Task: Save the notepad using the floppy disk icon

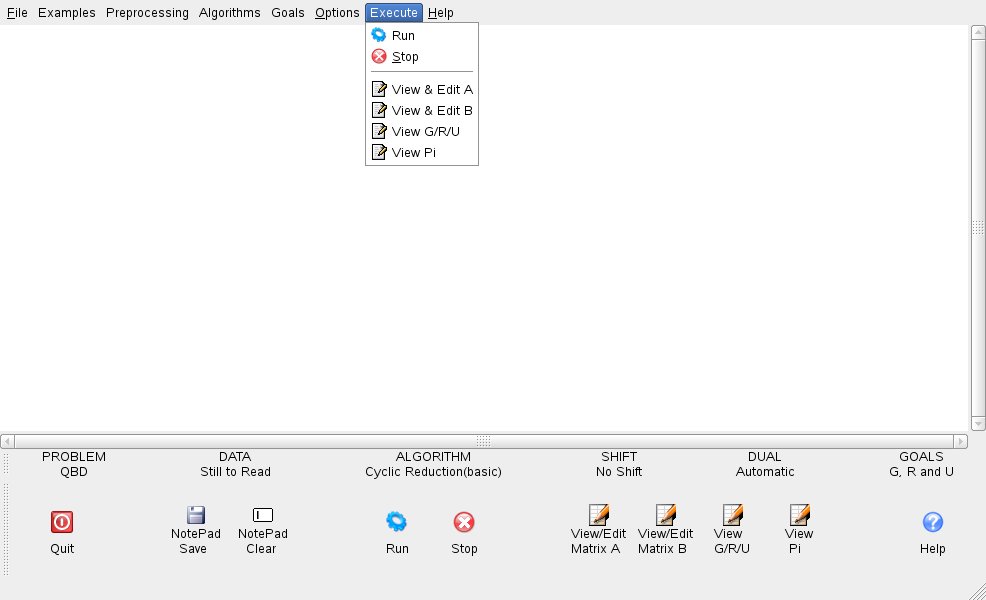Action: [x=195, y=516]
